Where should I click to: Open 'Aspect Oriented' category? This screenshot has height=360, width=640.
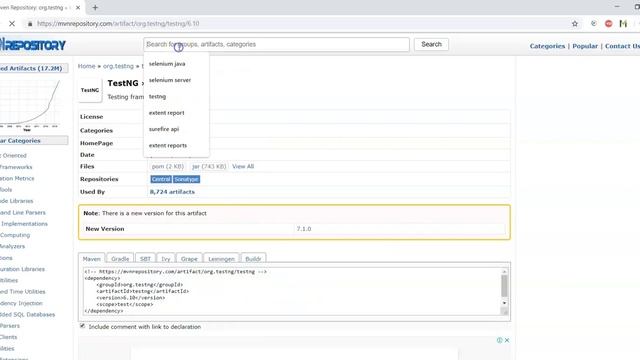pyautogui.click(x=13, y=156)
